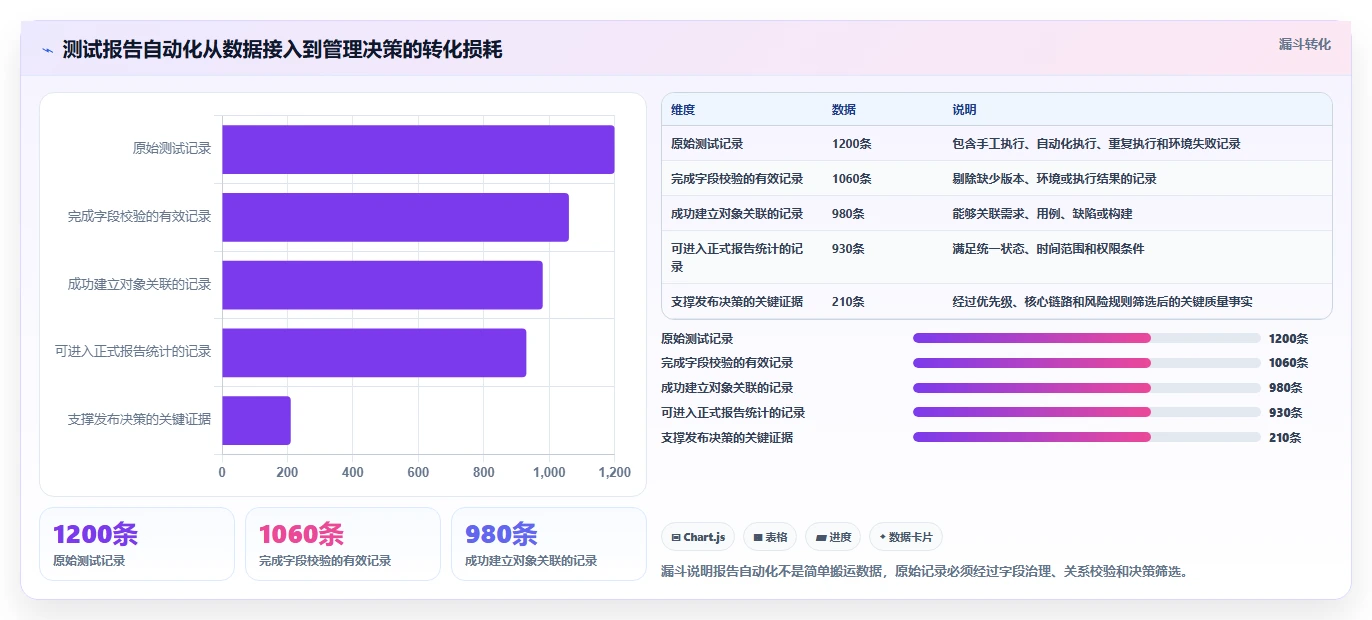Click the footnote starting 漏斗说明报告自动化
1372x620 pixels.
point(925,572)
